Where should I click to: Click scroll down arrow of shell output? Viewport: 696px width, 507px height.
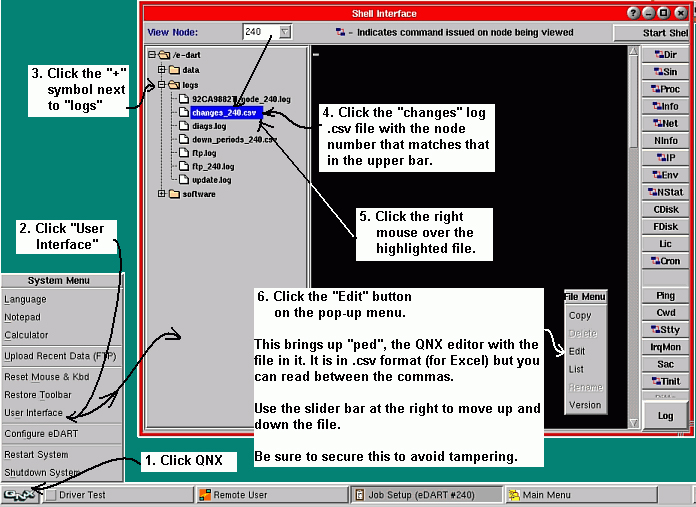(x=633, y=423)
